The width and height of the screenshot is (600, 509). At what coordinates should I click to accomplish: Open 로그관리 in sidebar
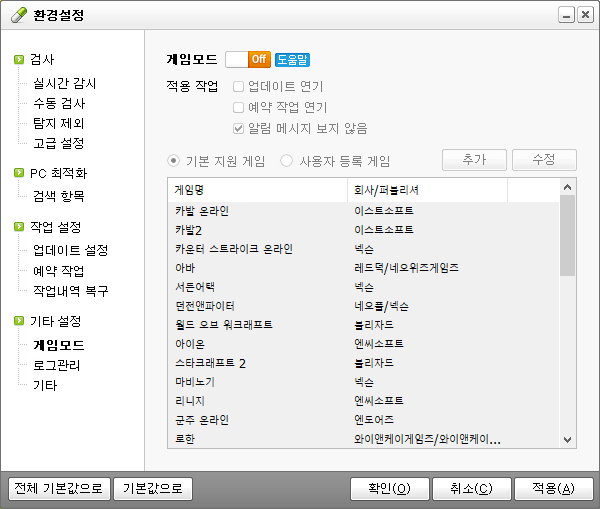56,365
